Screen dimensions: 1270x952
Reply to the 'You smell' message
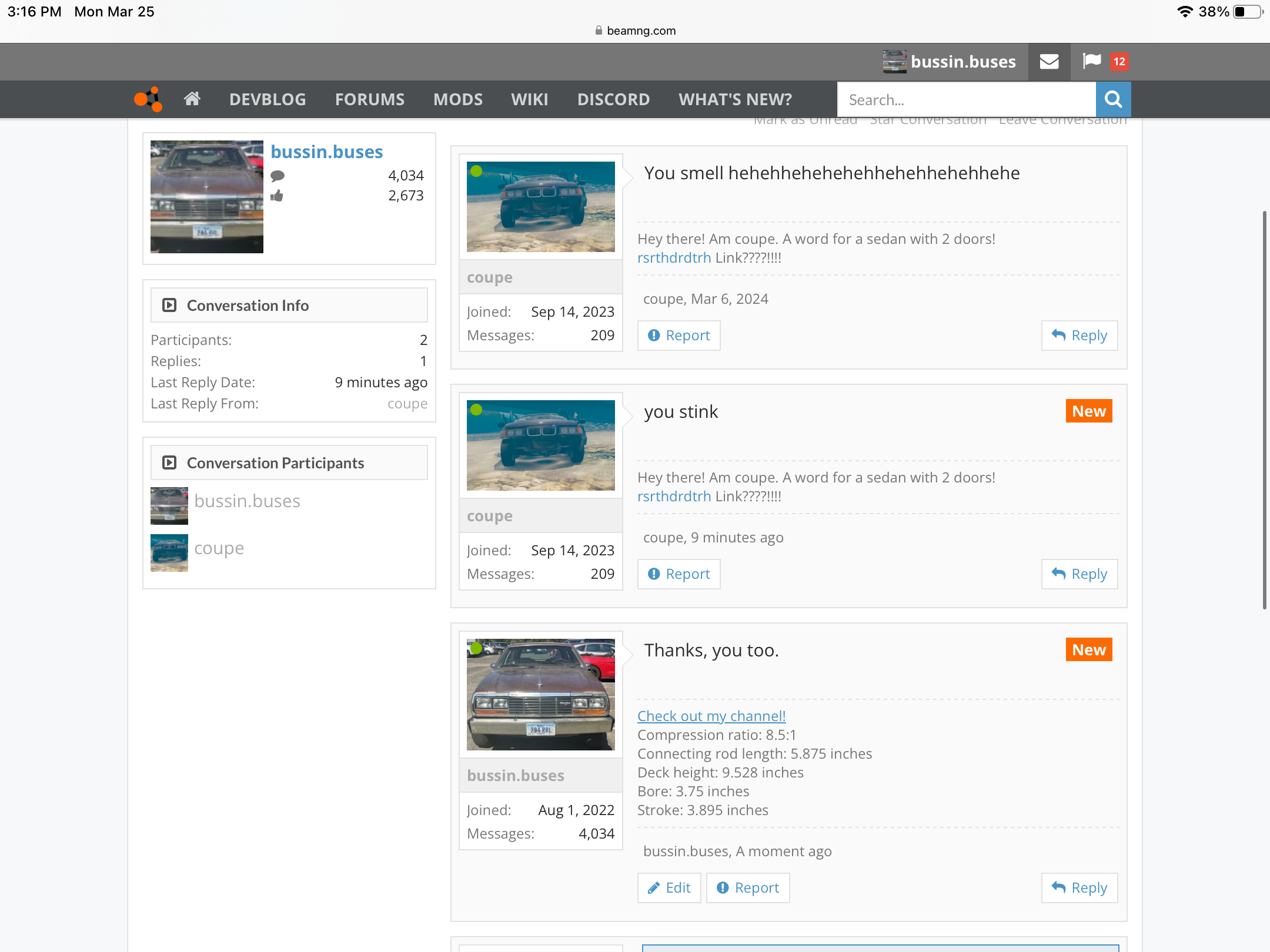pyautogui.click(x=1079, y=336)
